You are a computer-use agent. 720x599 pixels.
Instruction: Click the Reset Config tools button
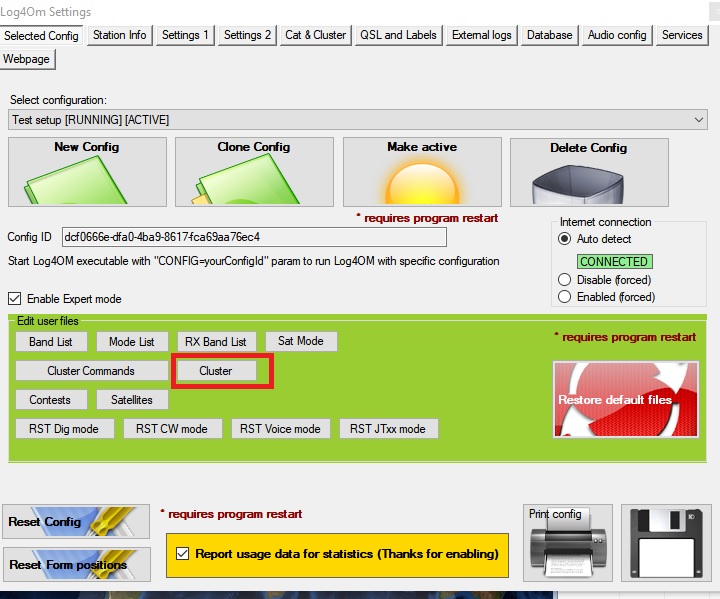coord(76,521)
